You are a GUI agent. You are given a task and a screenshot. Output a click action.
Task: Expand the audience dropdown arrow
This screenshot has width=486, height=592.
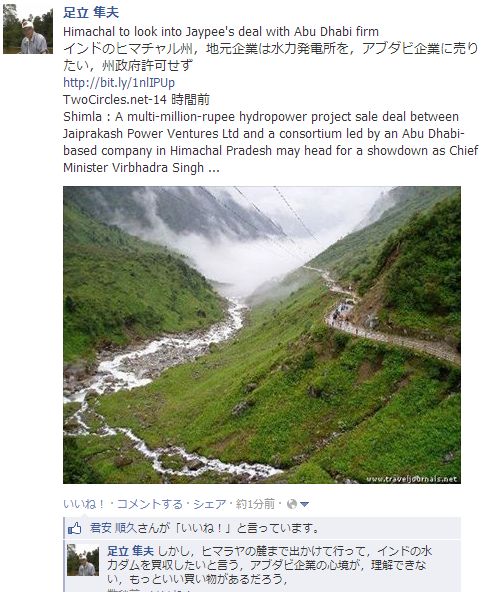pyautogui.click(x=304, y=504)
